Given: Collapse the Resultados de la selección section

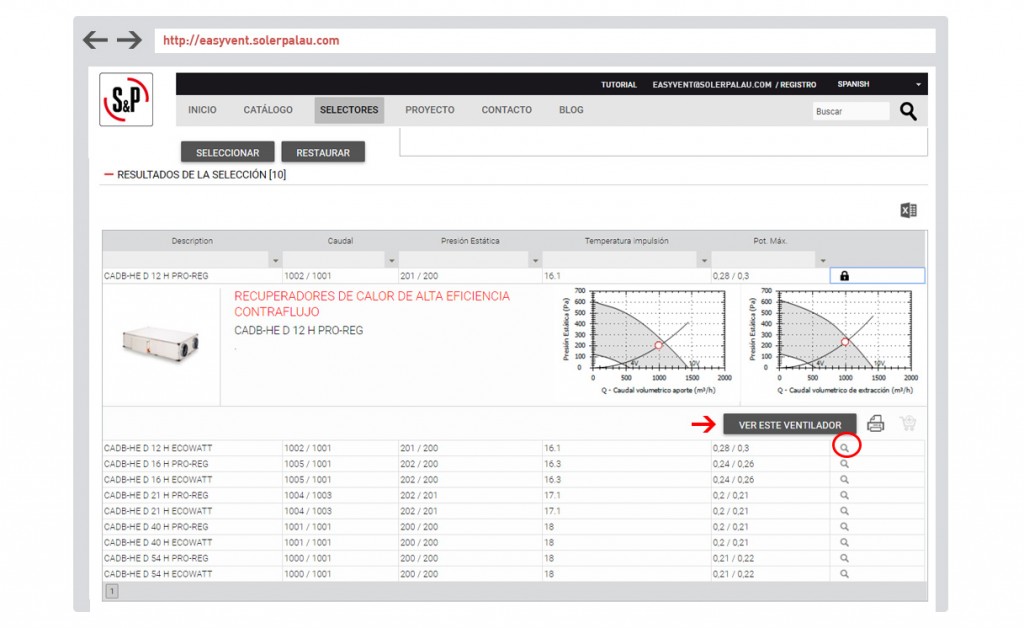Looking at the screenshot, I should pos(109,174).
